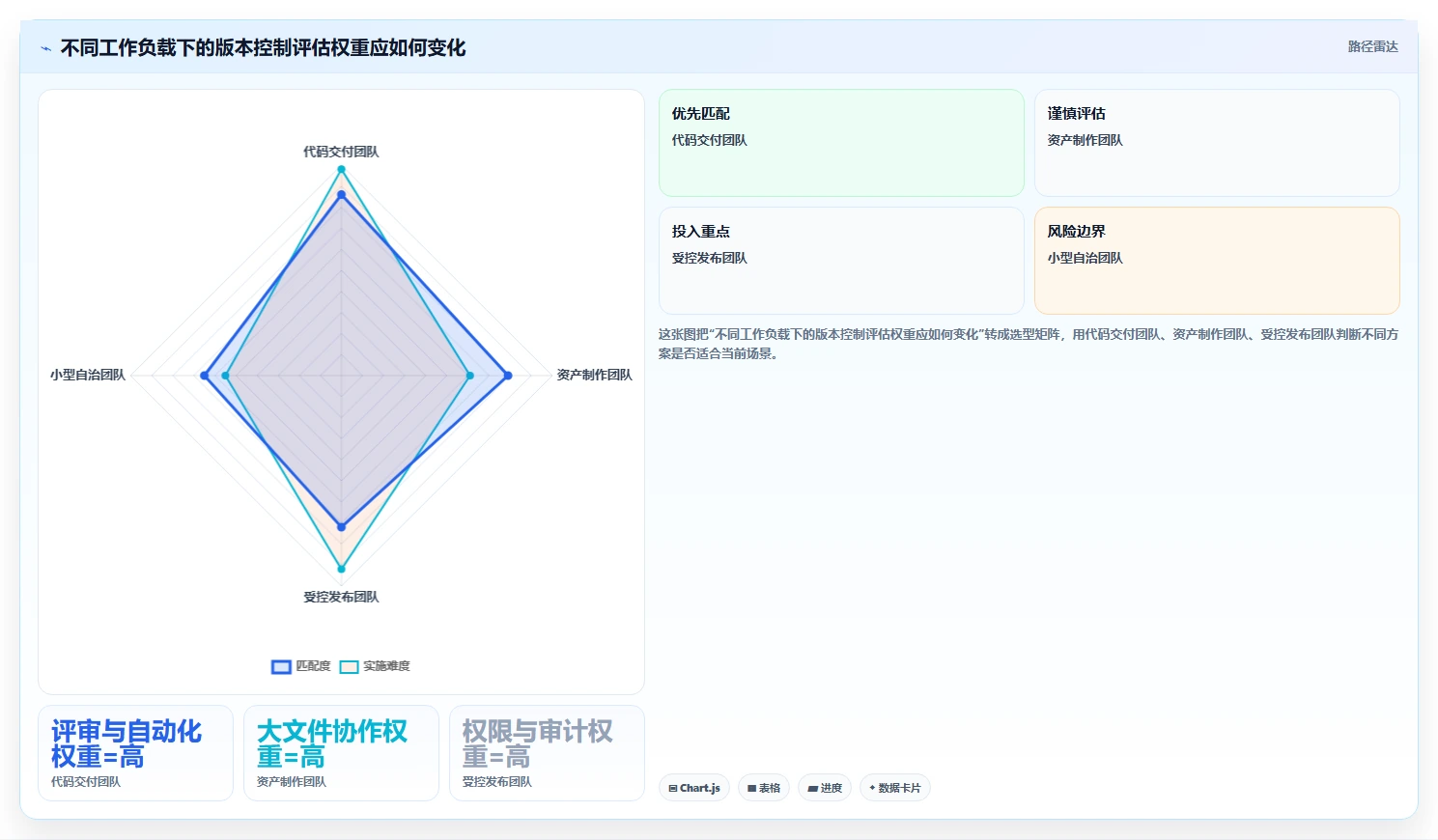Select the 风险边界 card
The height and width of the screenshot is (840, 1438).
point(1217,261)
